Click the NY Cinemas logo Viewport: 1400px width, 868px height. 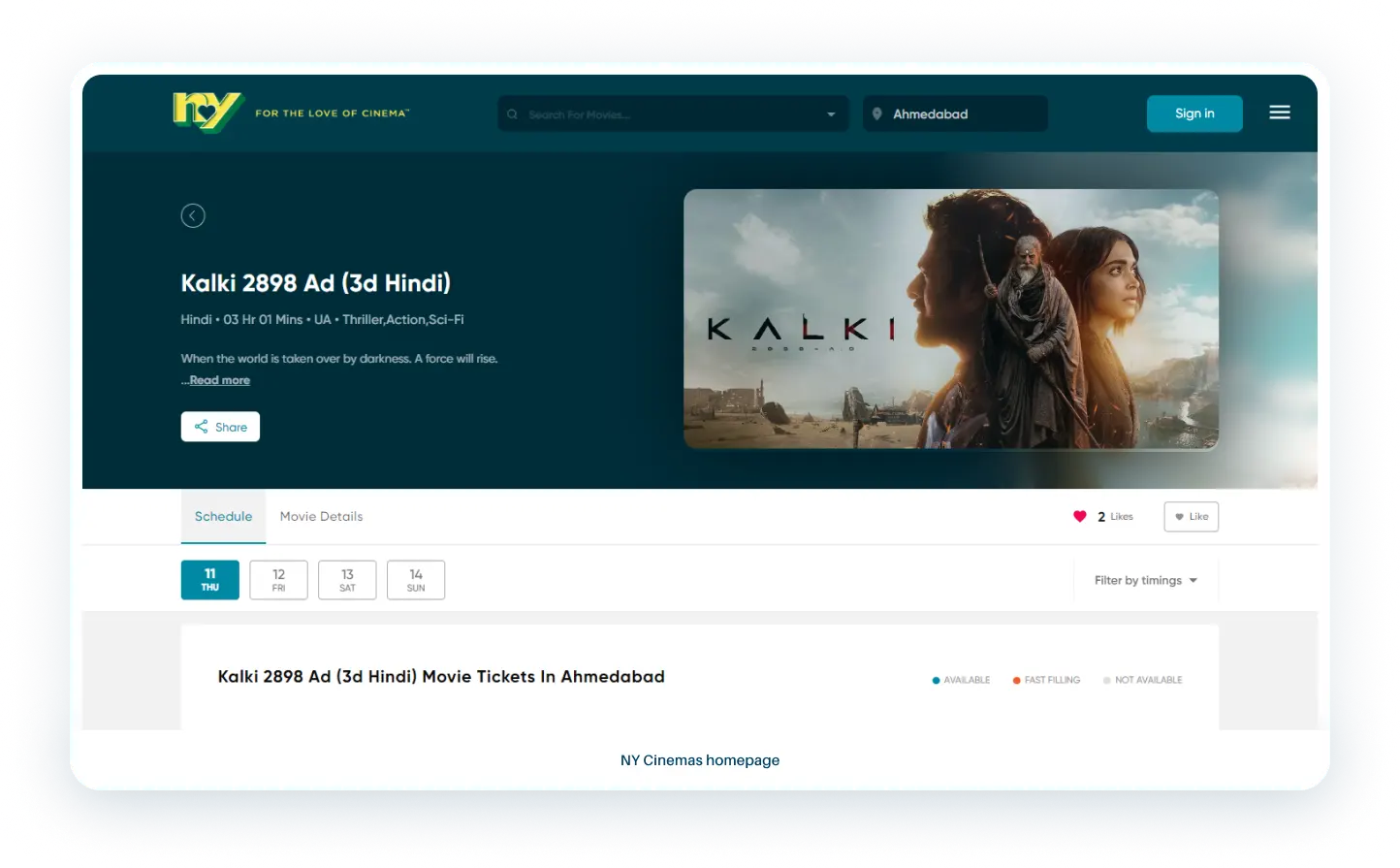(207, 113)
